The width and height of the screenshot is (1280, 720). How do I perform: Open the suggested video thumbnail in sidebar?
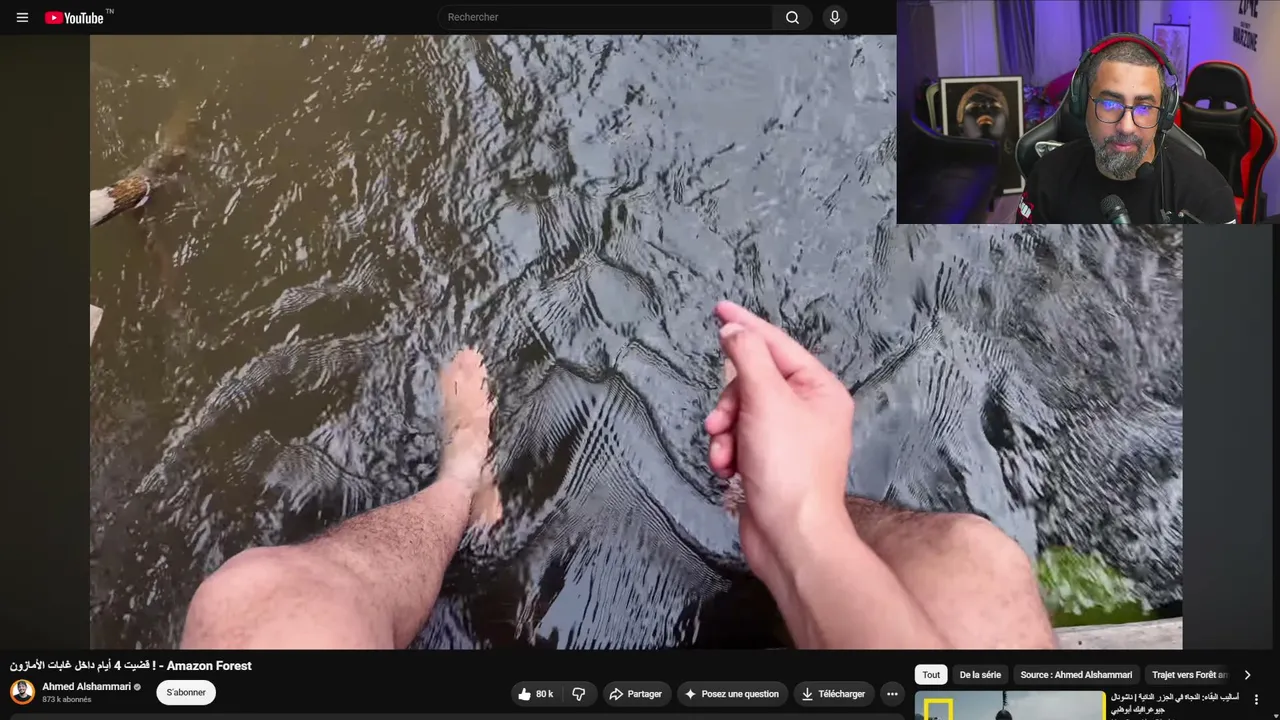(1010, 705)
